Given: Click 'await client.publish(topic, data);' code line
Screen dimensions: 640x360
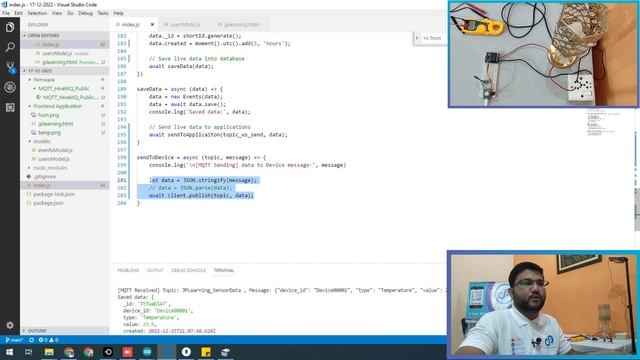Looking at the screenshot, I should click(201, 196).
